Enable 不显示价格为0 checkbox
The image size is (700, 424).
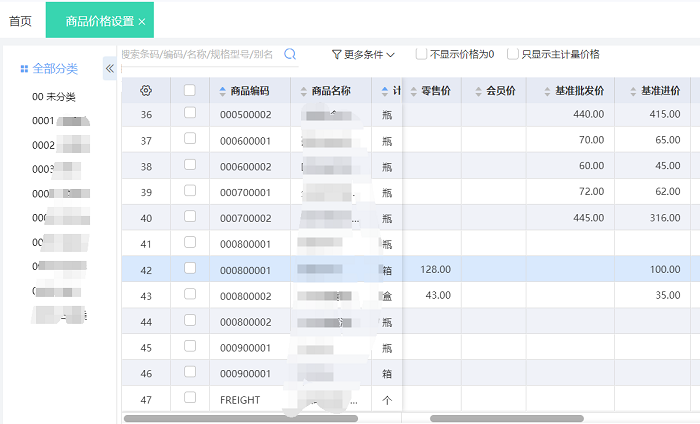click(x=421, y=54)
